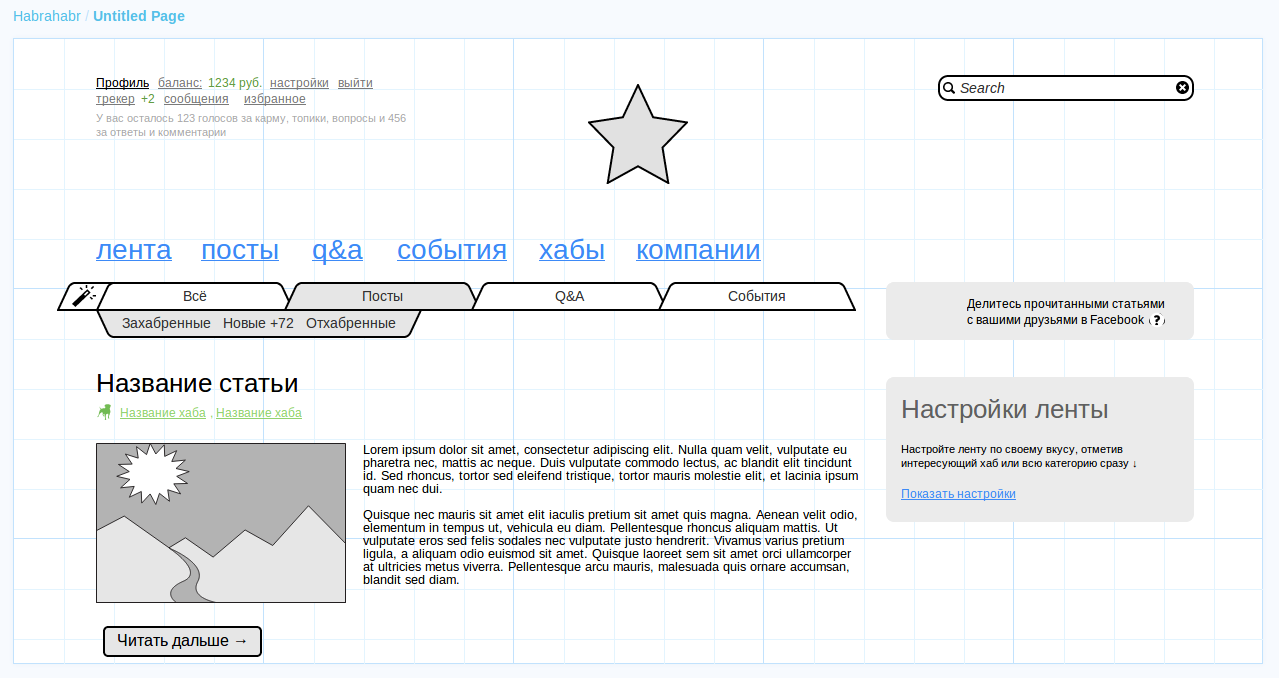Select the magic wand icon before the tabs
This screenshot has height=678, width=1279.
[x=84, y=294]
